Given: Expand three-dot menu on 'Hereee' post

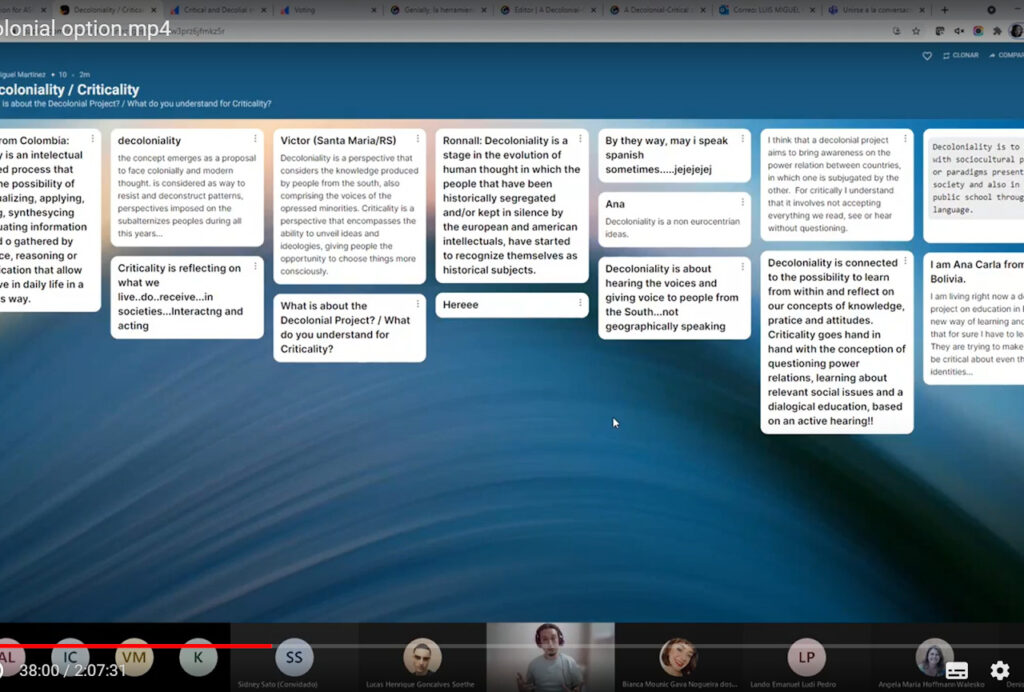Looking at the screenshot, I should click(580, 303).
